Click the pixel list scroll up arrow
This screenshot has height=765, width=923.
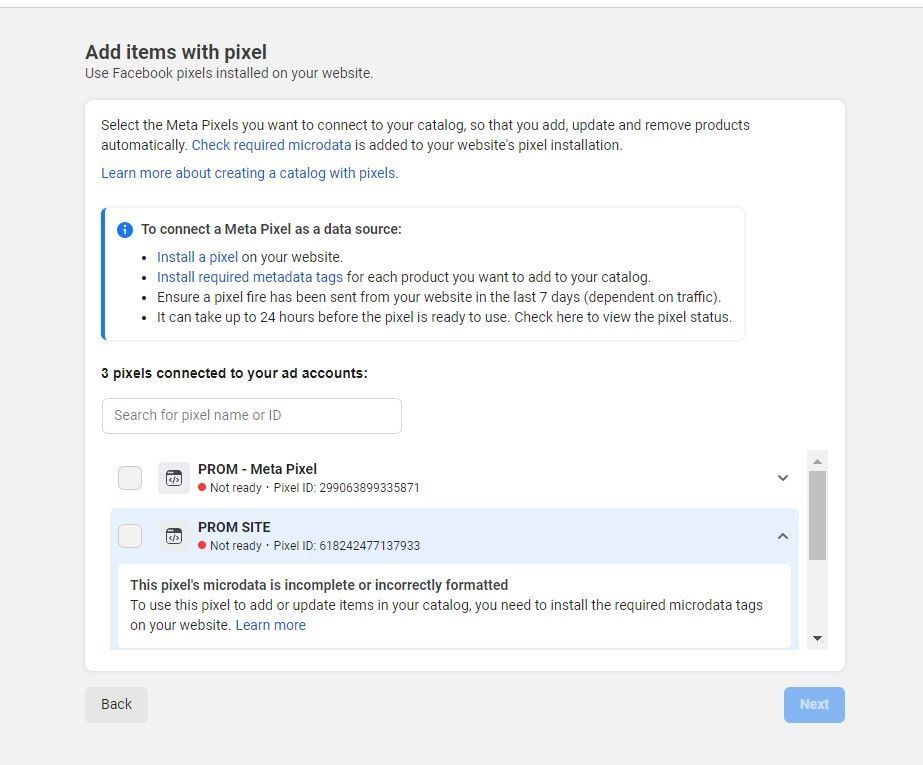[x=817, y=461]
